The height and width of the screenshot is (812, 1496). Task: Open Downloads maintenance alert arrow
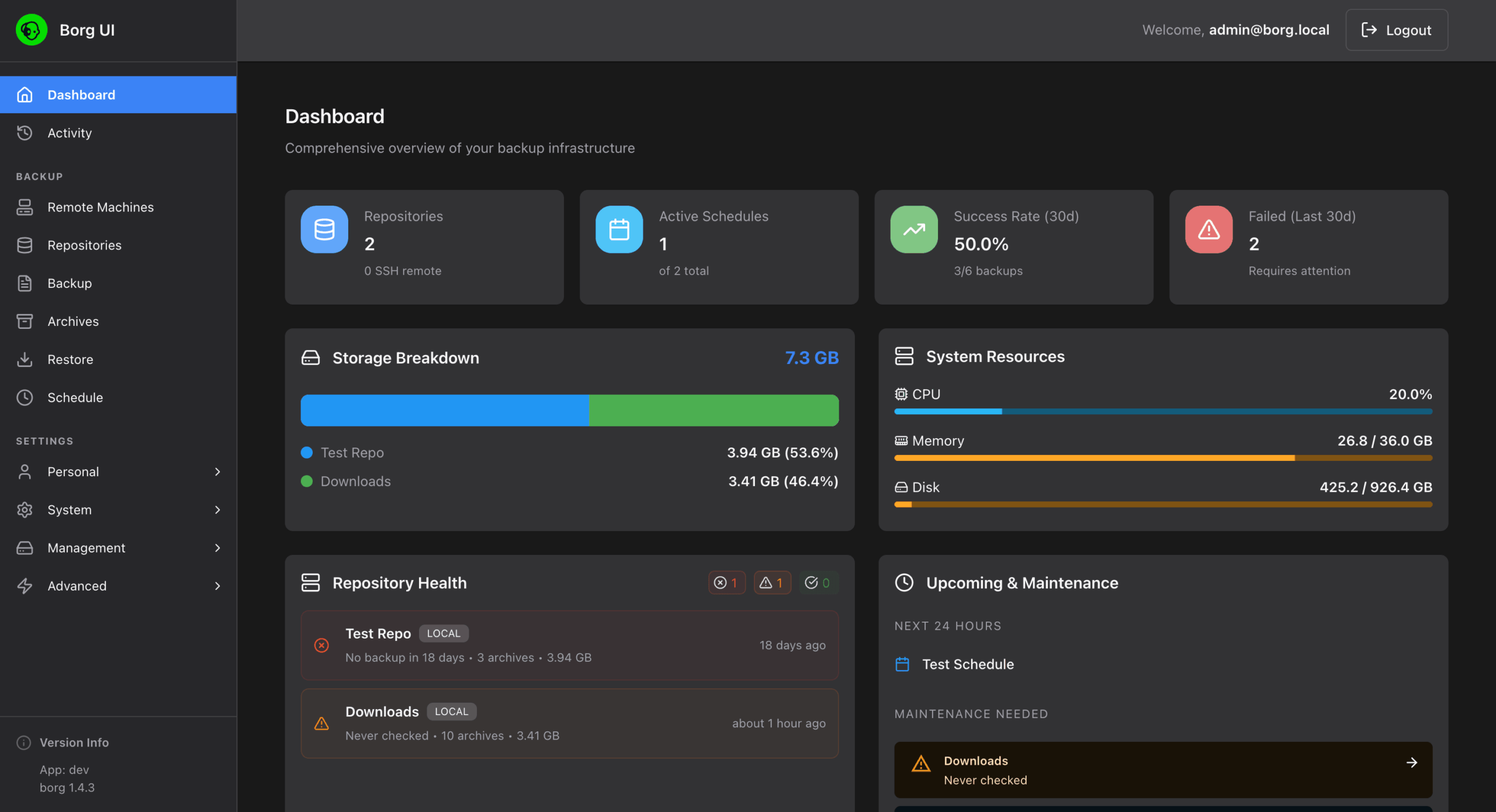pos(1412,762)
